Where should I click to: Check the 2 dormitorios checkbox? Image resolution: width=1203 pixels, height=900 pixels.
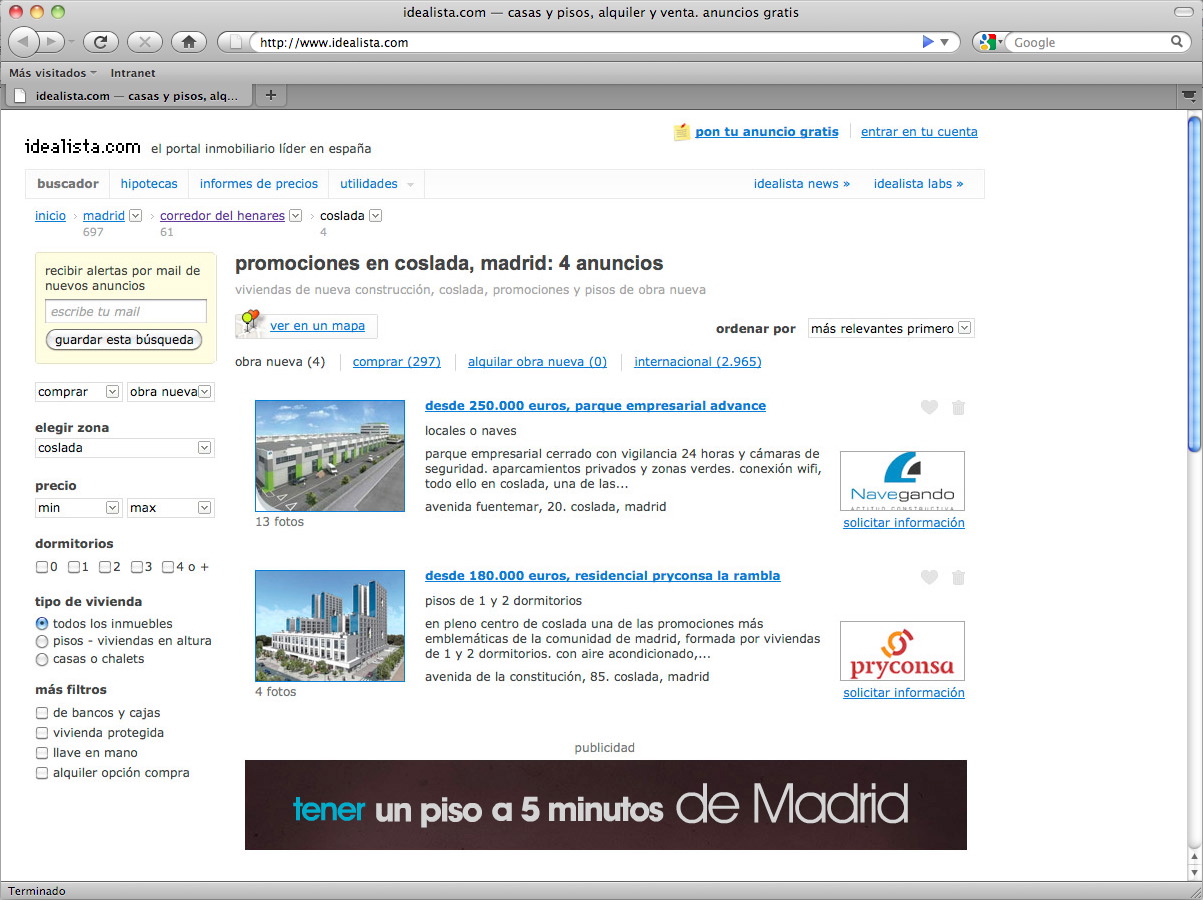(105, 567)
